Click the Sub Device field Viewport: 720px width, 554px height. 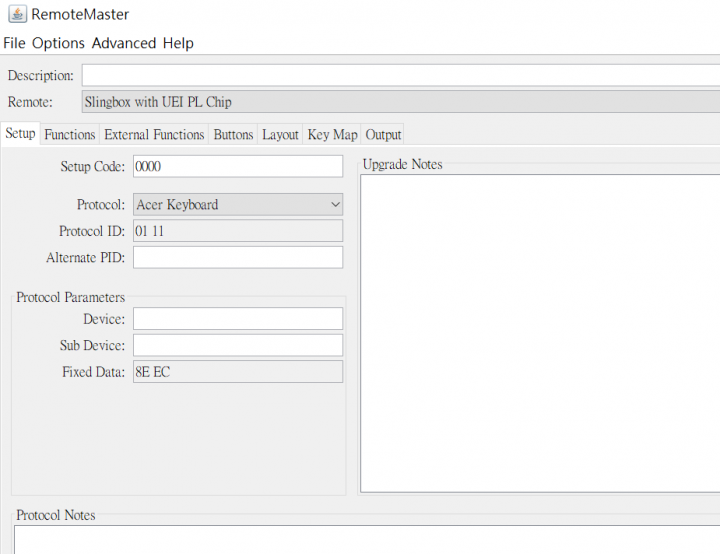(238, 345)
